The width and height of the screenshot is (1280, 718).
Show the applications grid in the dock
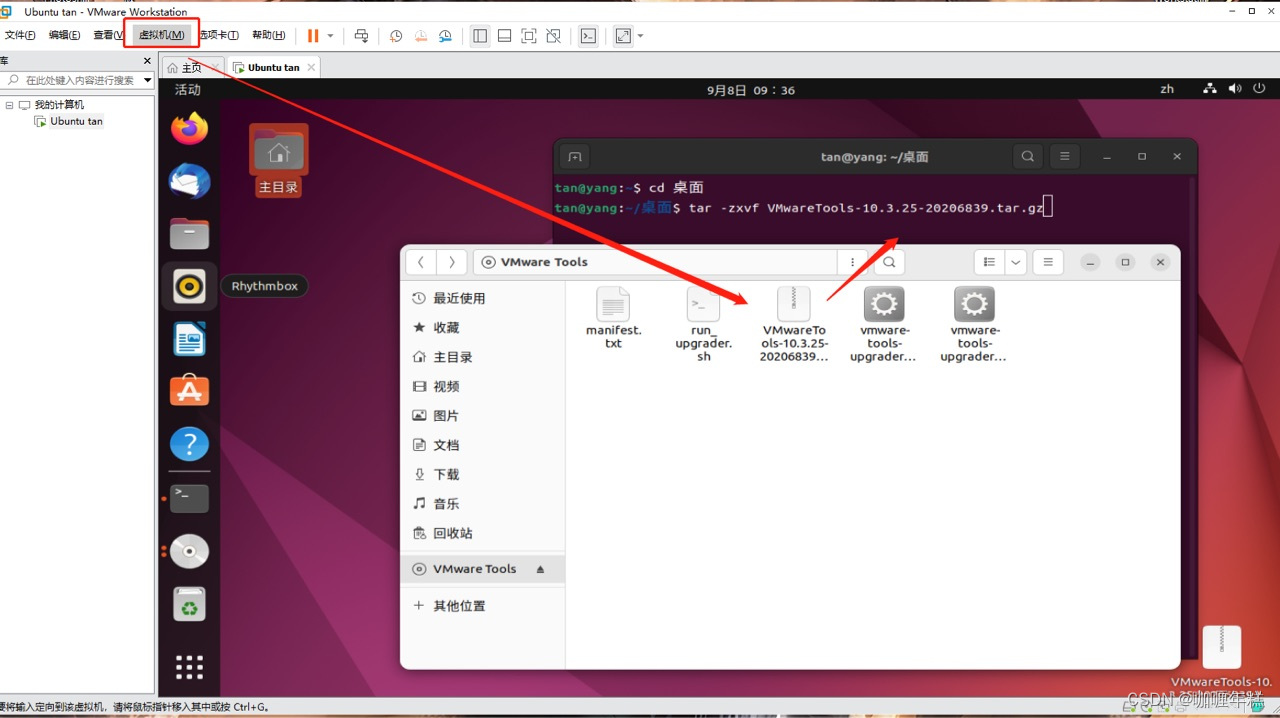point(189,667)
